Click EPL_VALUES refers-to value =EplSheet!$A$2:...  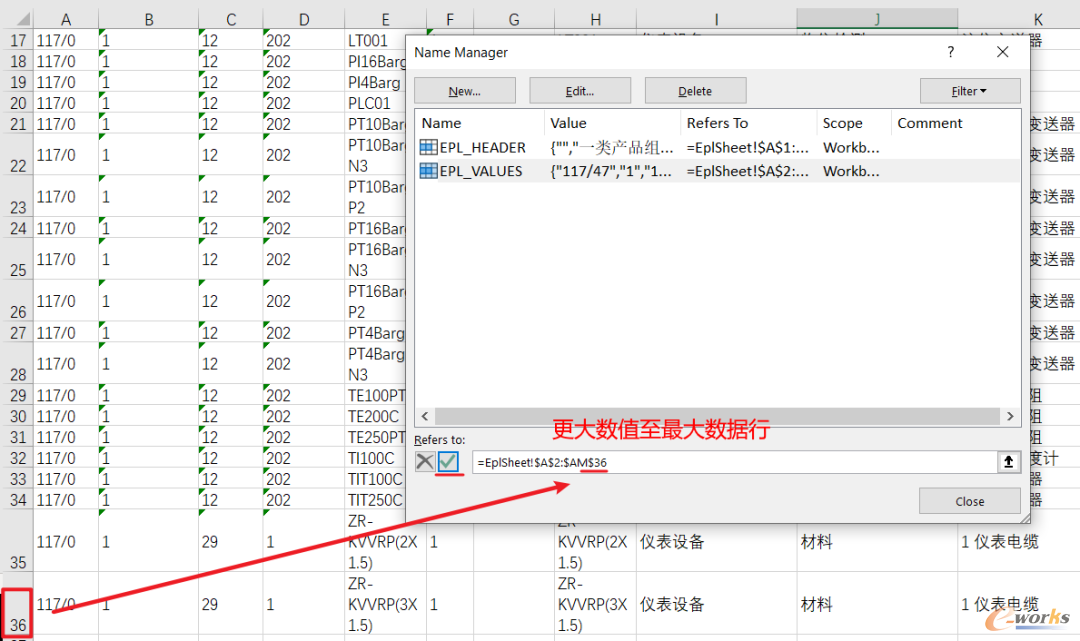coord(747,171)
